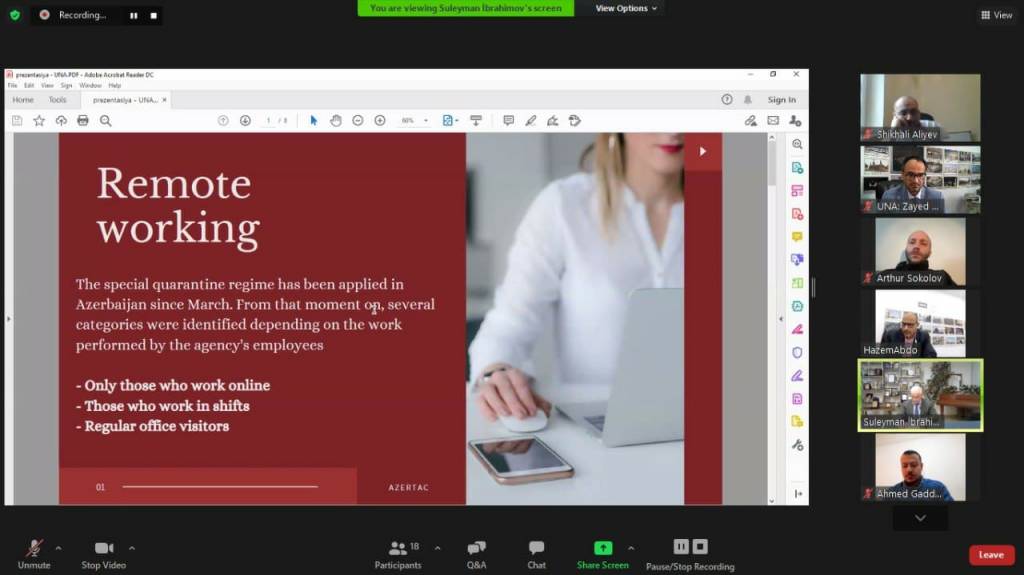The width and height of the screenshot is (1024, 575).
Task: Click the Participants icon in Zoom toolbar
Action: tap(398, 548)
